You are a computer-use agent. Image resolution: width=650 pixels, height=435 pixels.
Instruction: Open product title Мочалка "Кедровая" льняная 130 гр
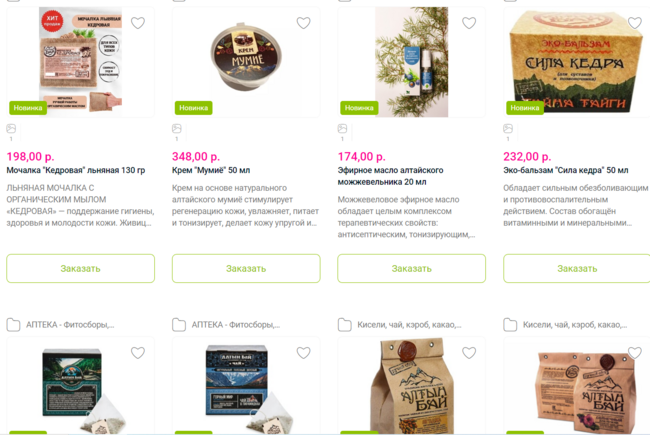point(76,170)
